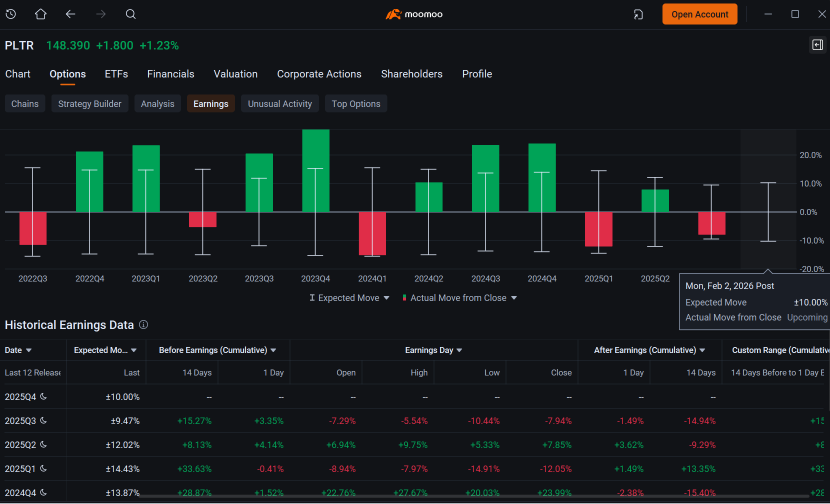Click the ±9.47% expected move cell

tap(125, 421)
